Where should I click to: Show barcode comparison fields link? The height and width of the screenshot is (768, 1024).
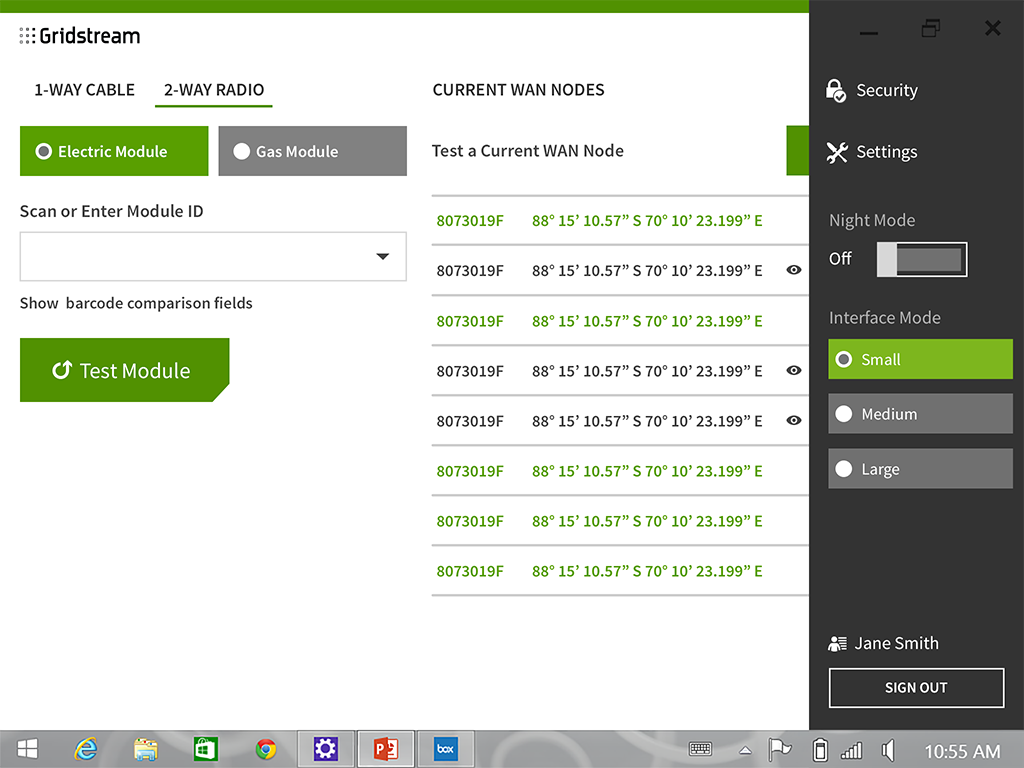coord(136,303)
